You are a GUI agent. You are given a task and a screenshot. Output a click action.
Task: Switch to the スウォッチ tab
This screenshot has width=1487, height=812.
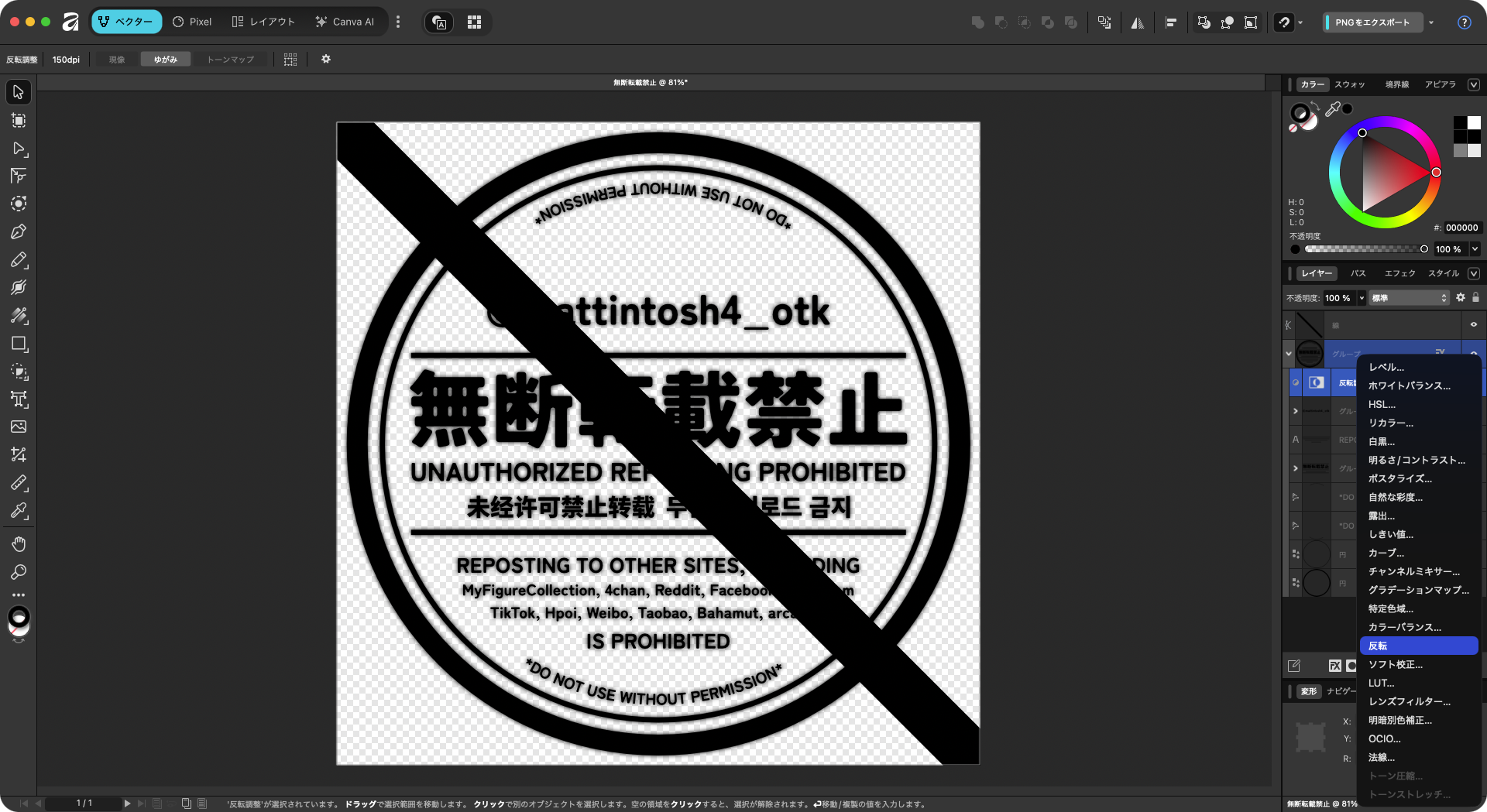click(x=1350, y=84)
